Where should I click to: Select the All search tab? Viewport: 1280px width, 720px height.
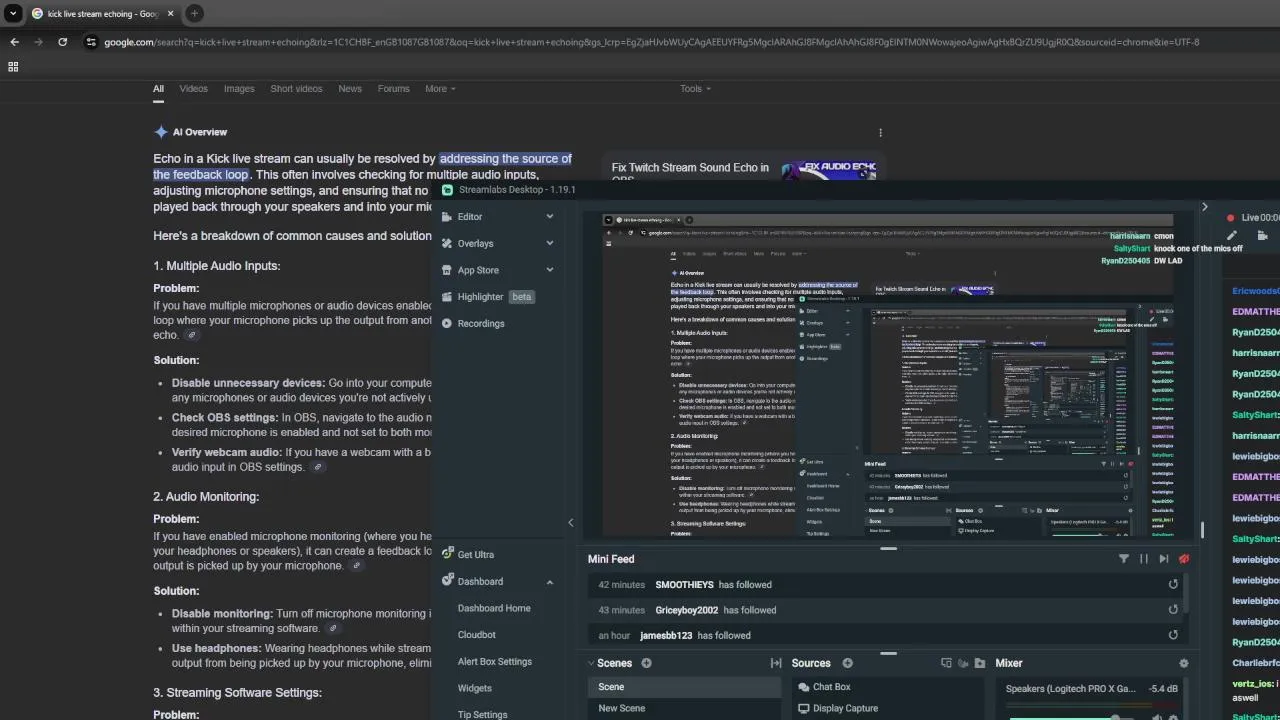tap(158, 89)
